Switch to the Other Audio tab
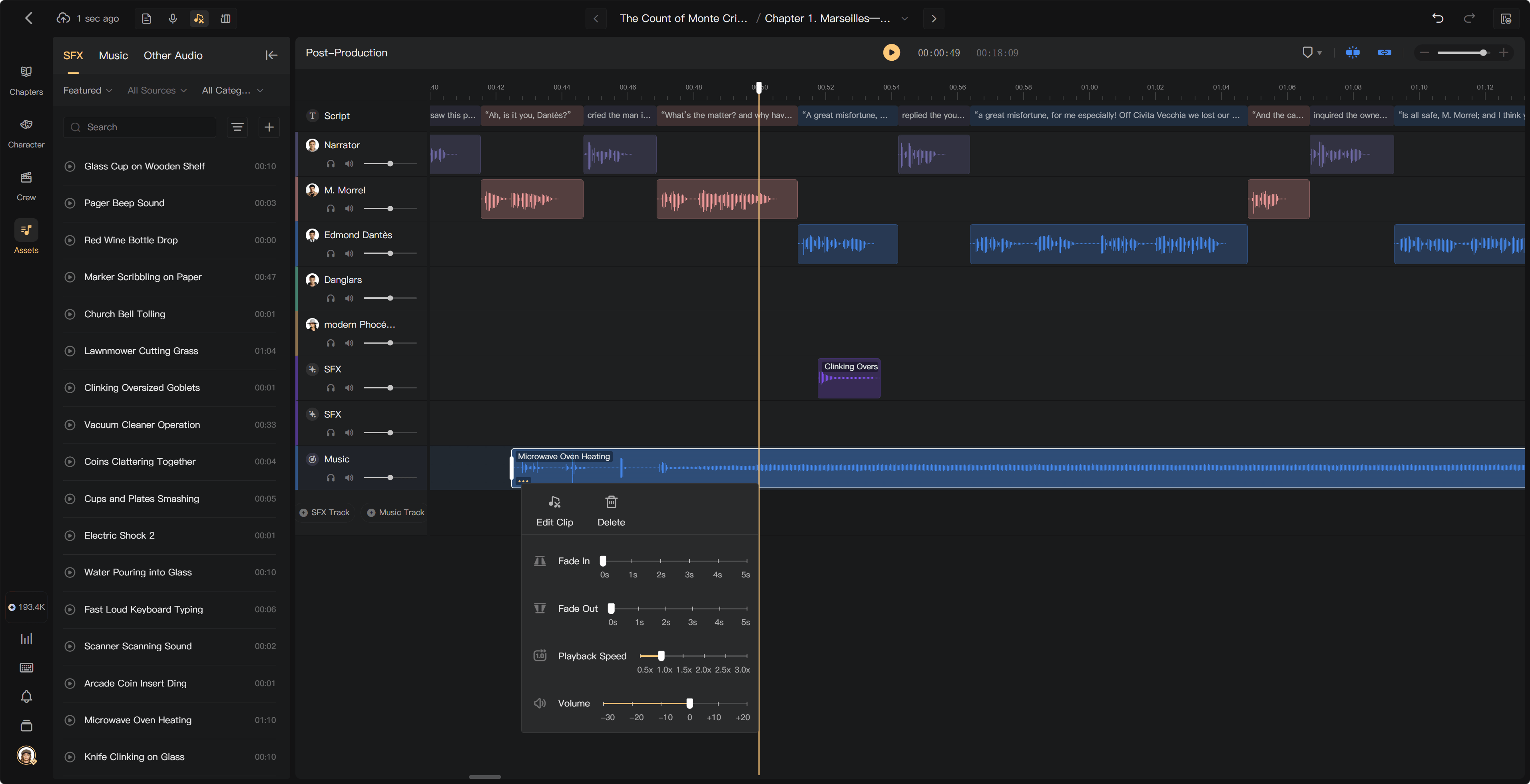1530x784 pixels. tap(173, 55)
